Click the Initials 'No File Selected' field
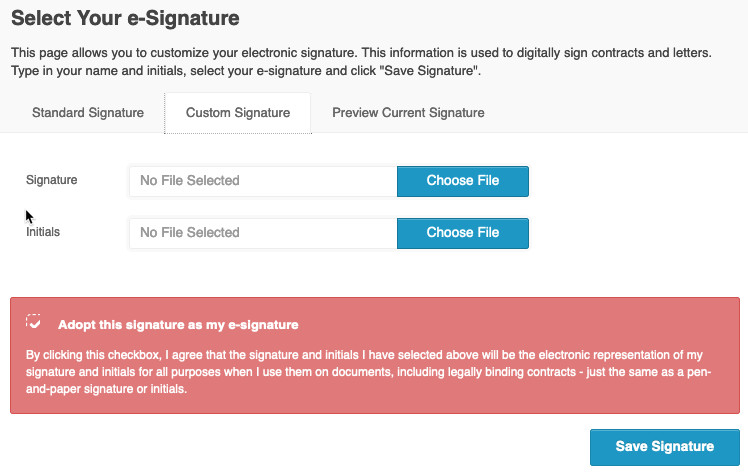 (x=263, y=233)
